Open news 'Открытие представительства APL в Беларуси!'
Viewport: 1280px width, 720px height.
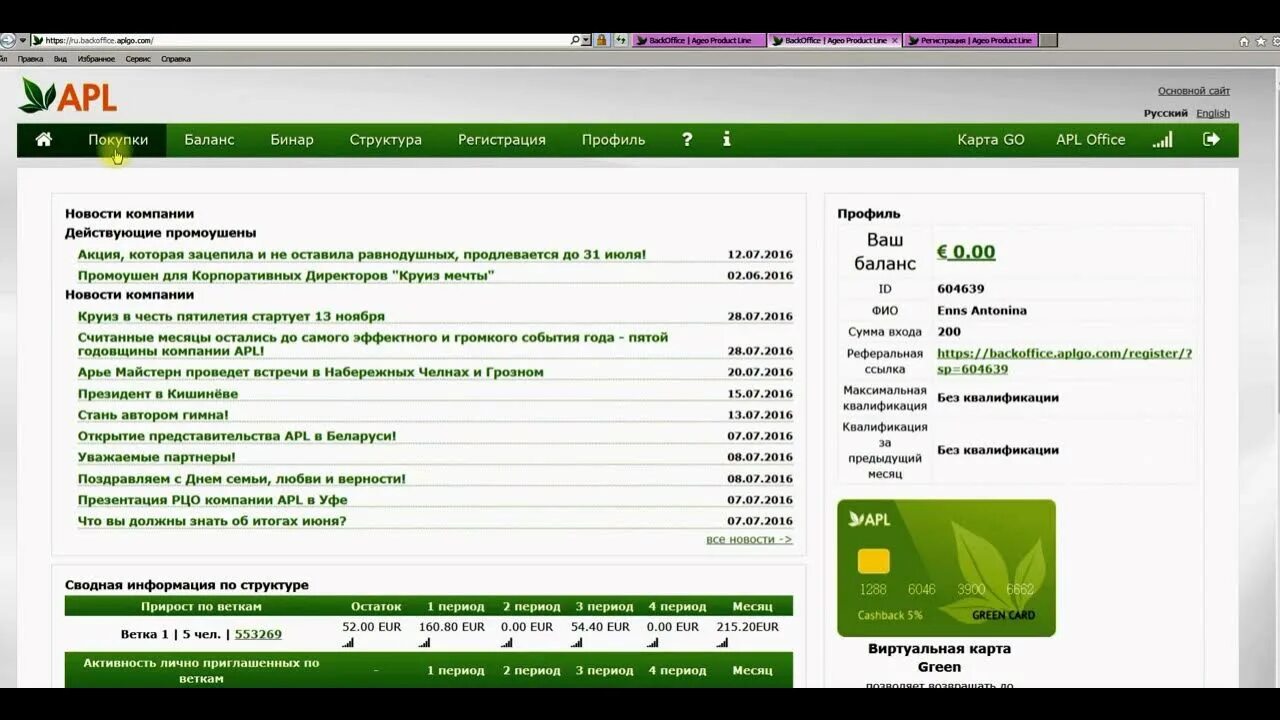[x=237, y=436]
